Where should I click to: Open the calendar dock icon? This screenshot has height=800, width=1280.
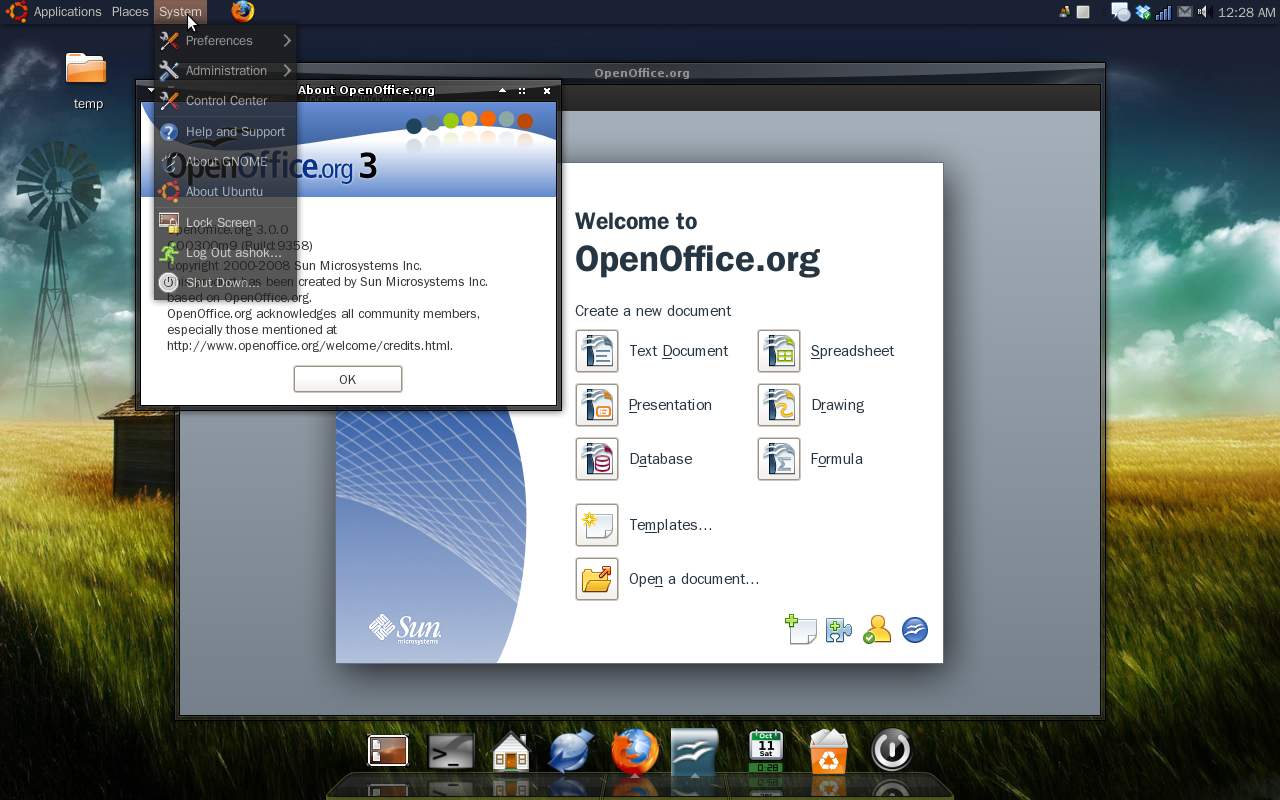point(766,751)
